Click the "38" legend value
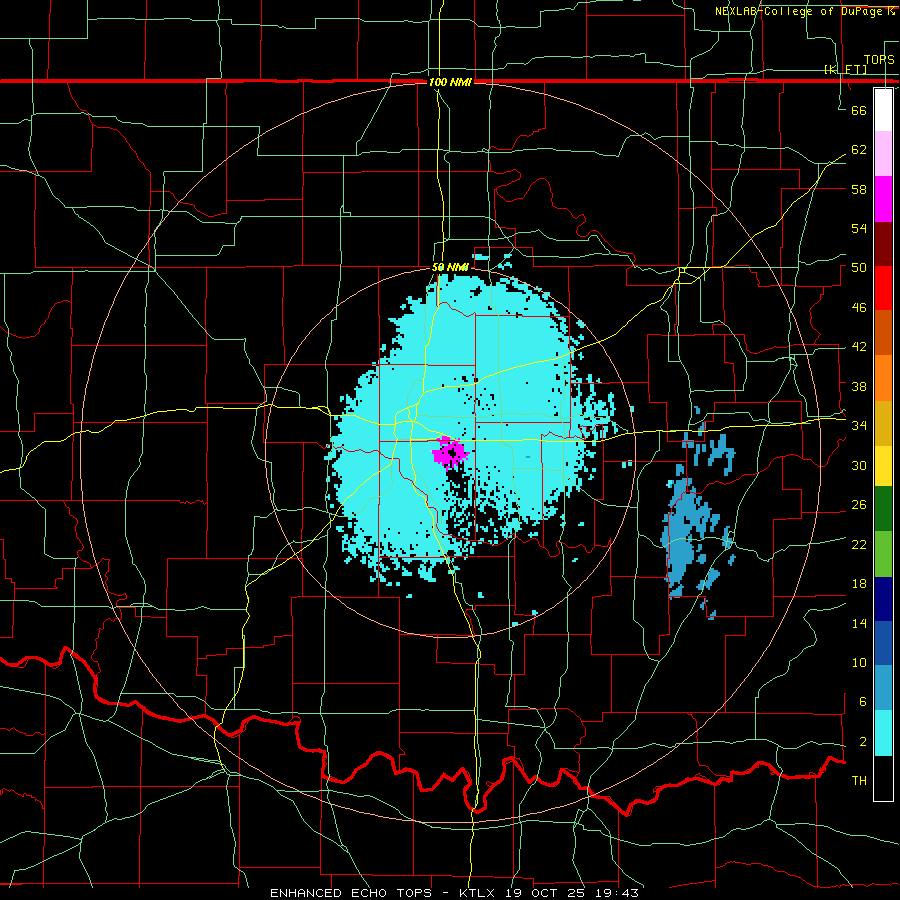 click(859, 386)
